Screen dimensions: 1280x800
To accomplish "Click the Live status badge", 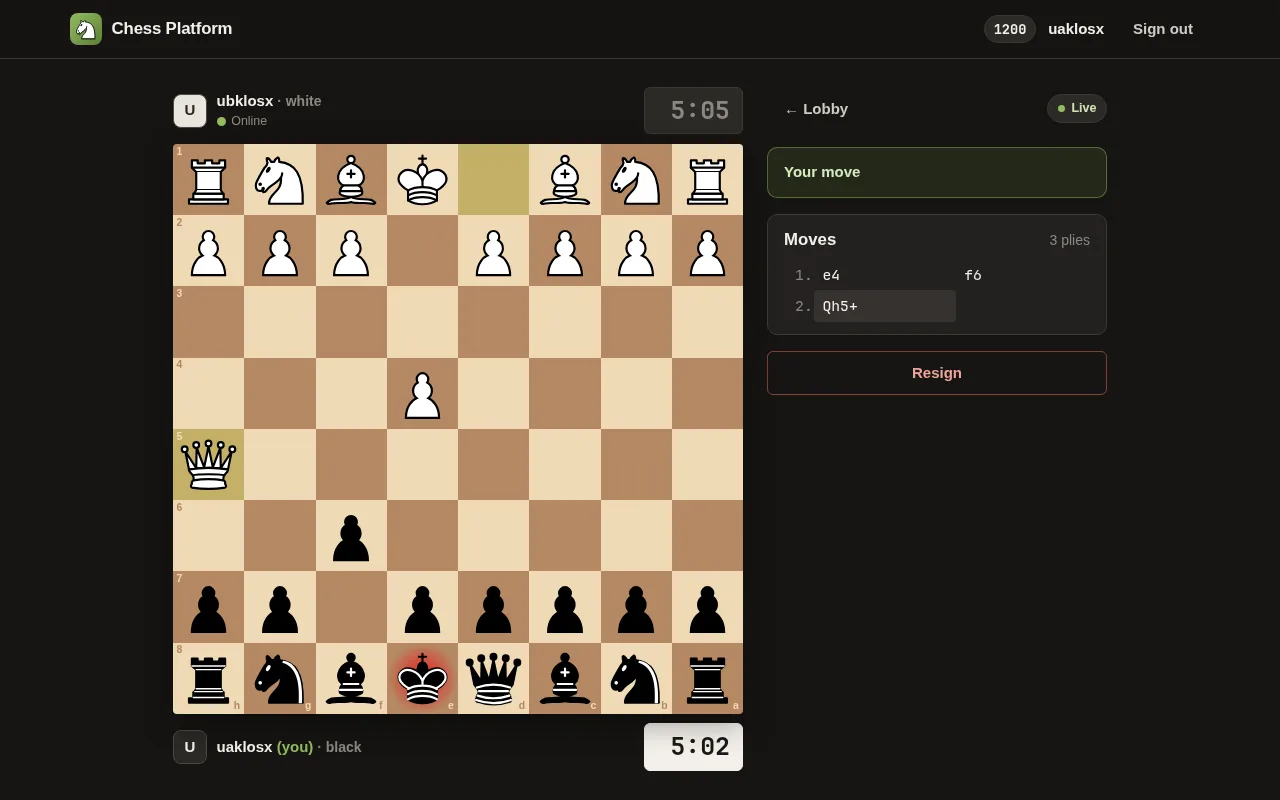I will point(1077,108).
